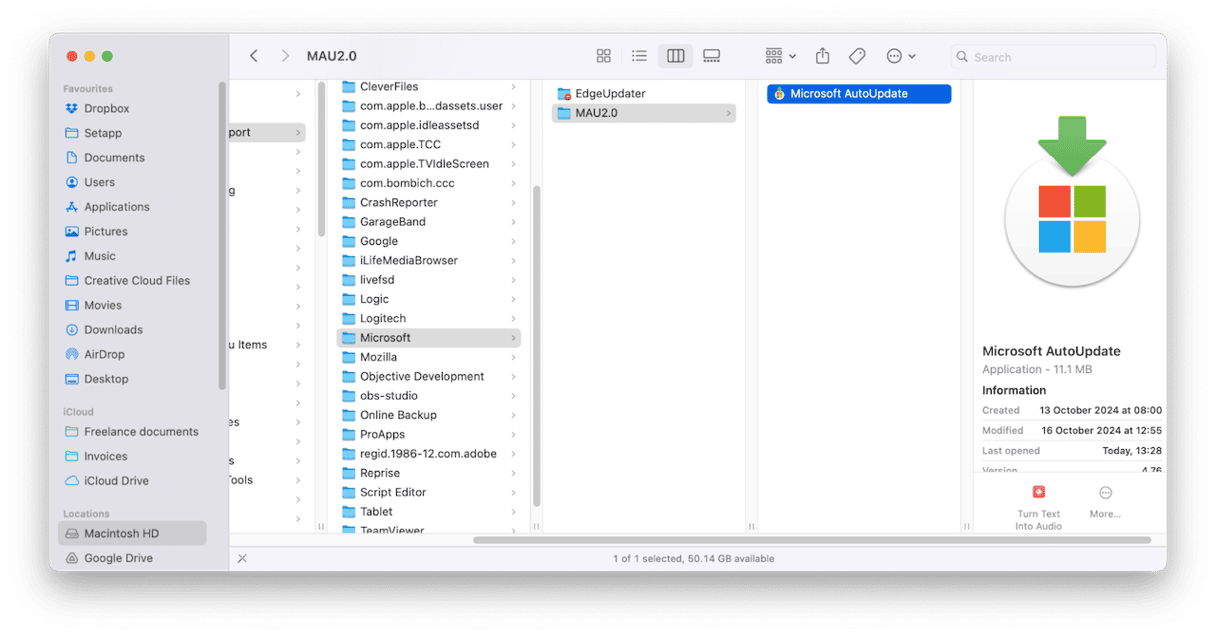
Task: Click Turn Text Into Audio action
Action: [x=1038, y=506]
